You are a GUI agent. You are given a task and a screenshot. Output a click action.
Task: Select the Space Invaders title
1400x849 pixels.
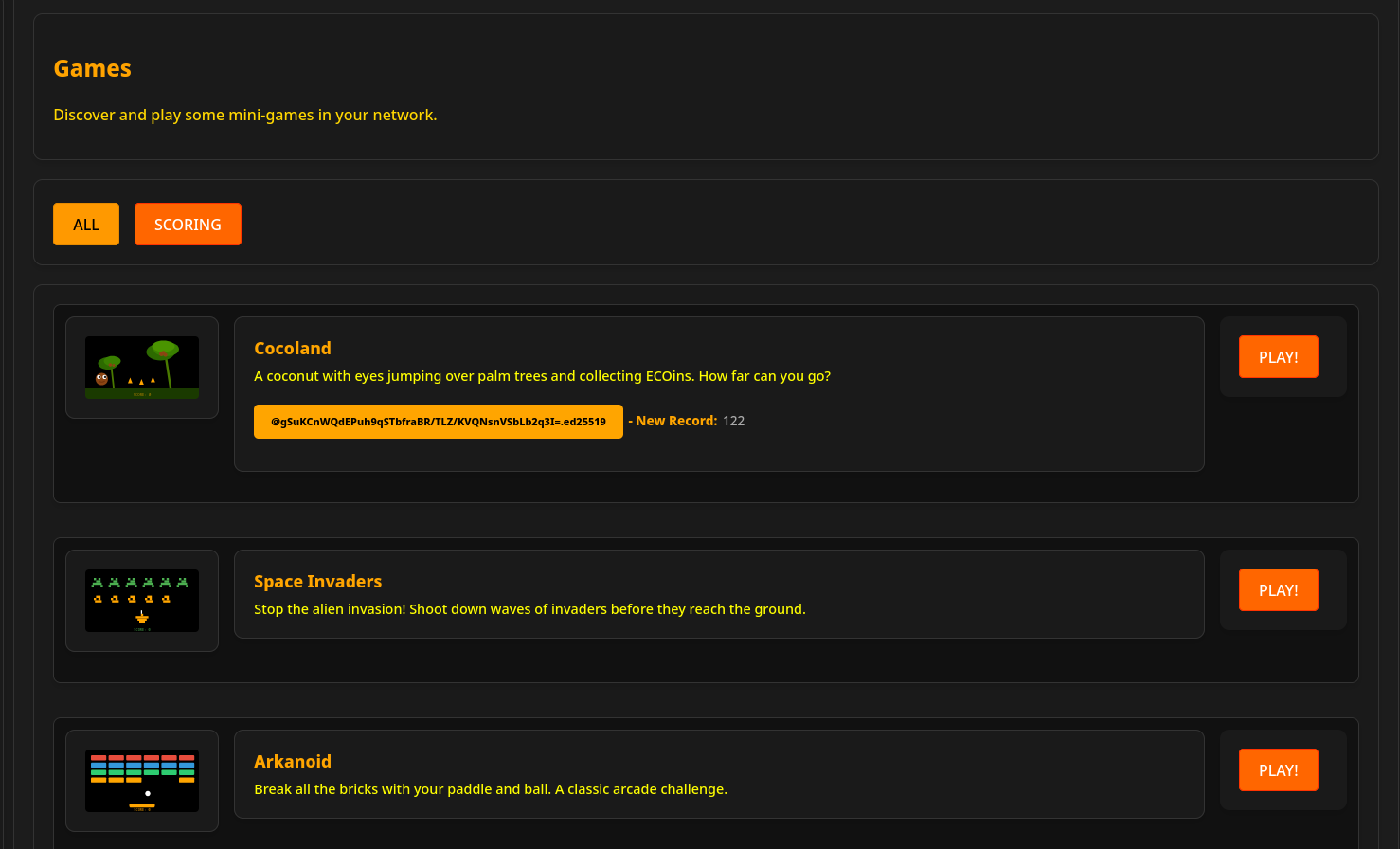click(x=317, y=581)
